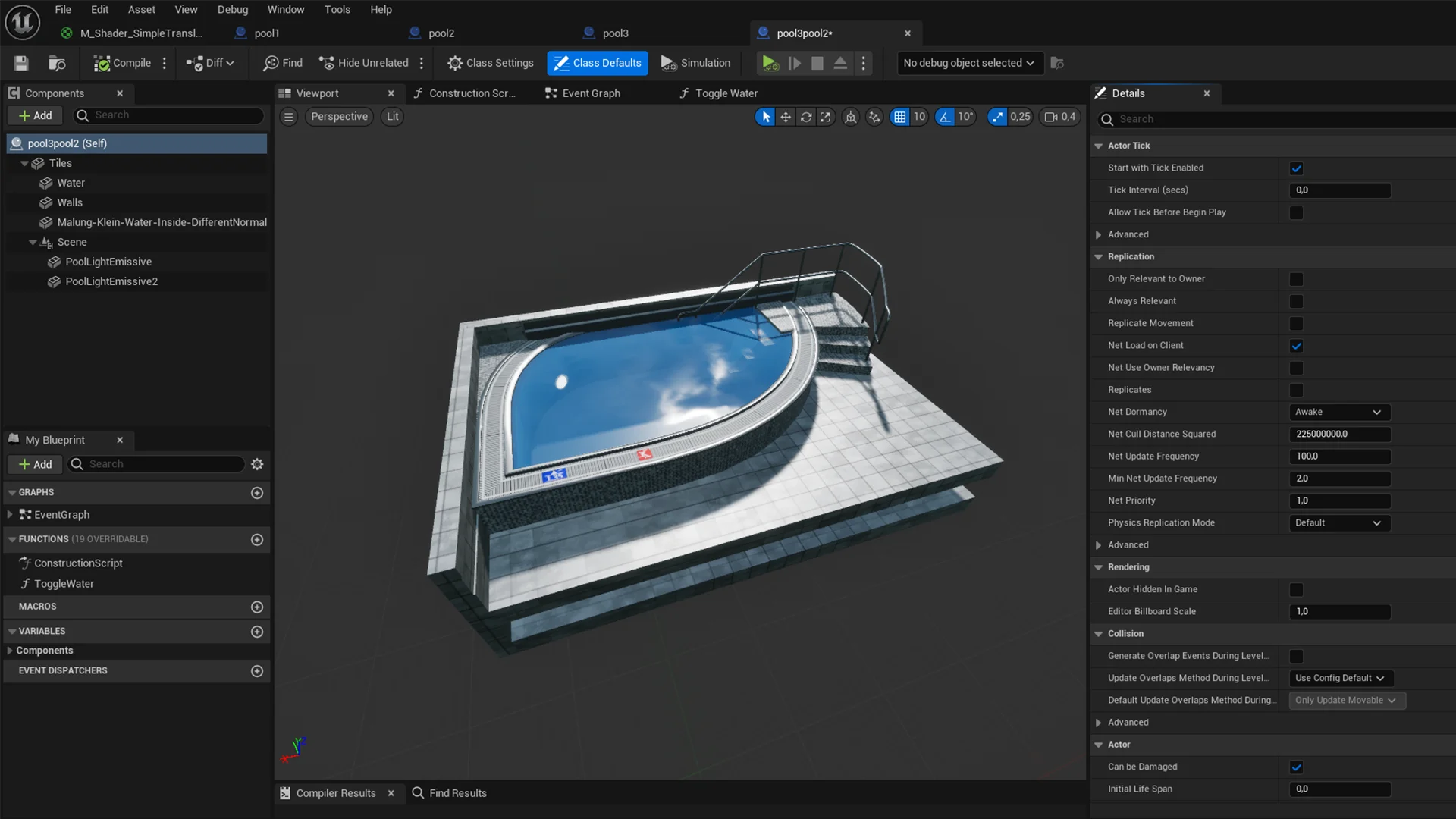The height and width of the screenshot is (819, 1456).
Task: Toggle Actor Hidden In Game
Action: [x=1296, y=589]
